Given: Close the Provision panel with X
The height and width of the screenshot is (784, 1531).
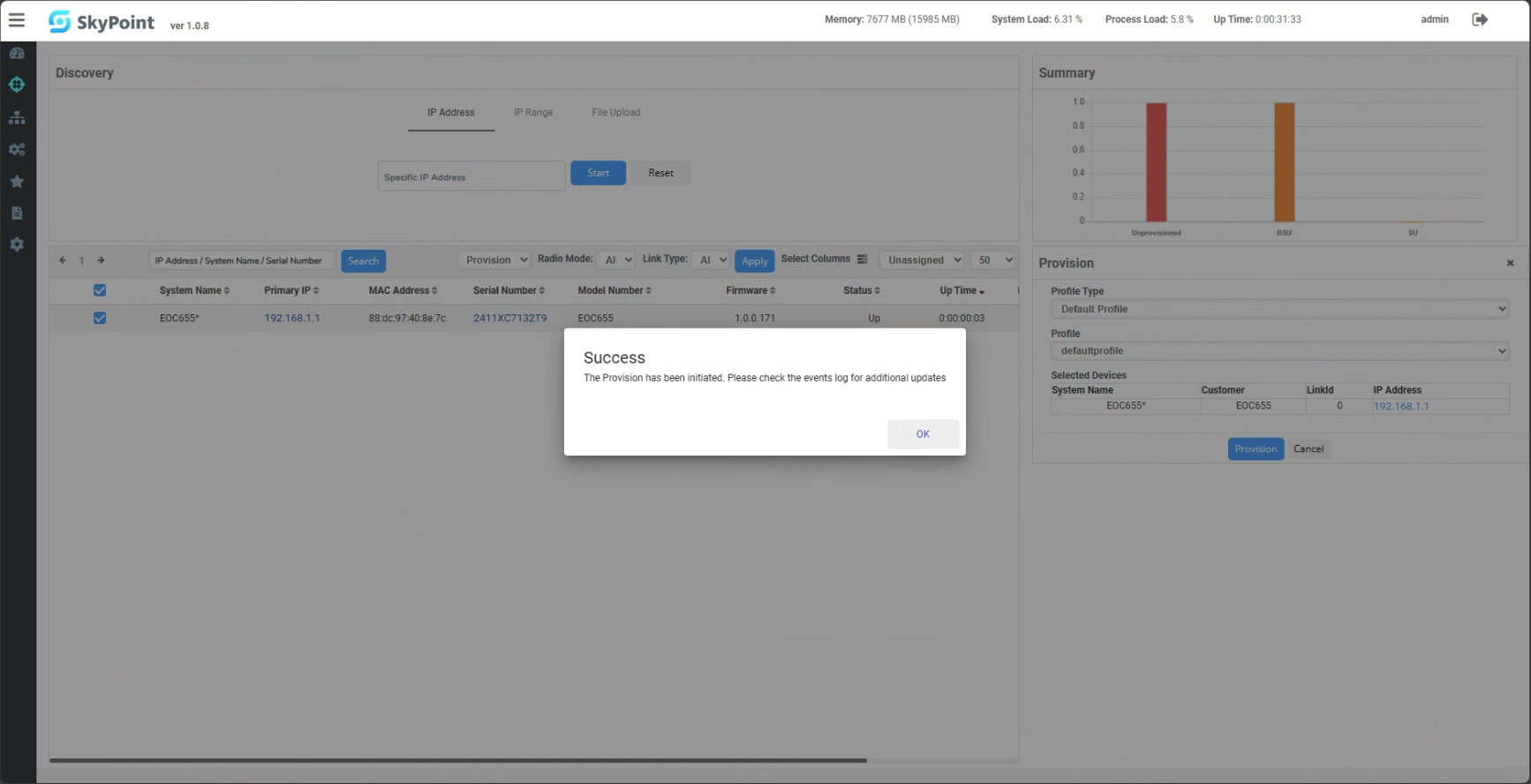Looking at the screenshot, I should (1510, 263).
